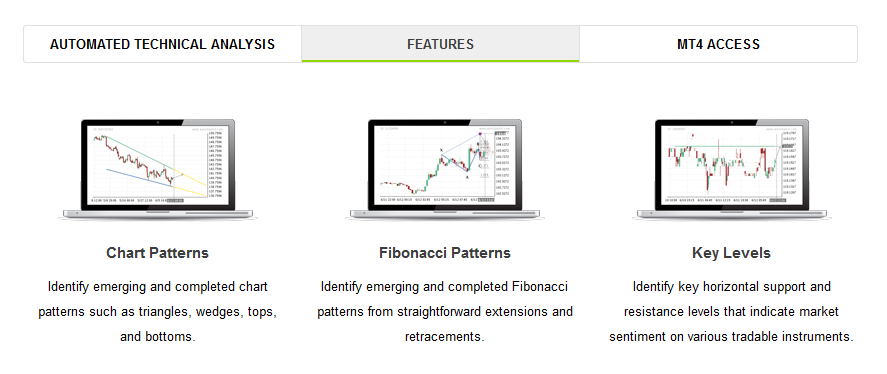Select the Features tab
Image resolution: width=887 pixels, height=374 pixels.
point(440,44)
